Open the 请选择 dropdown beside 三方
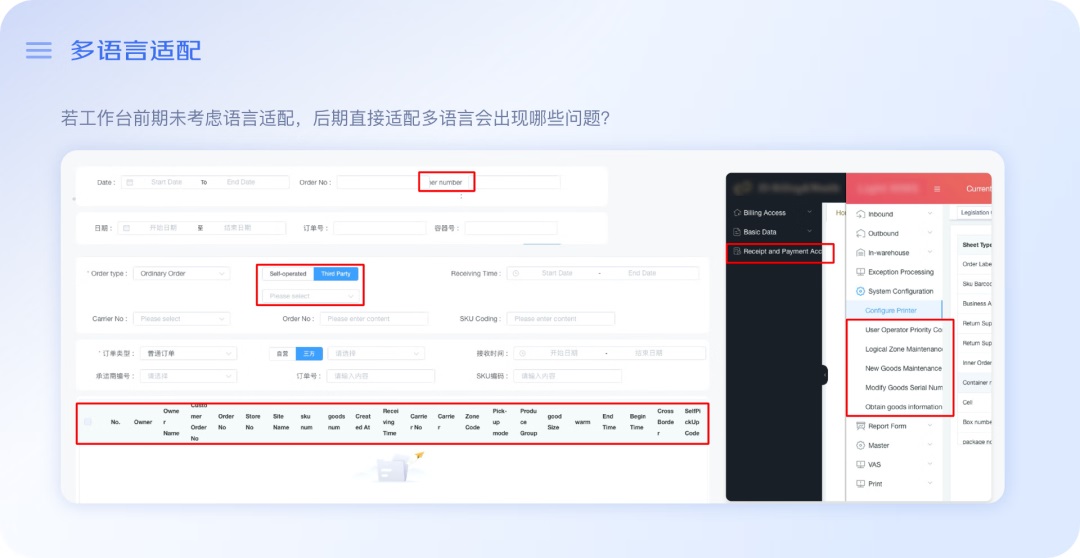The image size is (1080, 558). 376,353
